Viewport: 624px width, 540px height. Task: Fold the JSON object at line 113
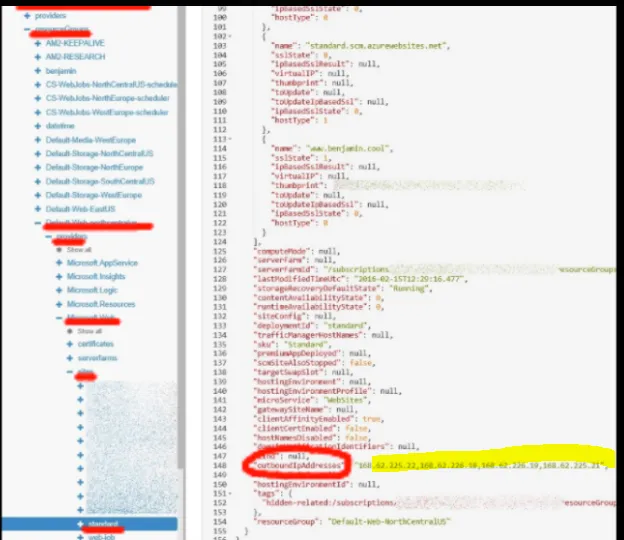pos(230,139)
